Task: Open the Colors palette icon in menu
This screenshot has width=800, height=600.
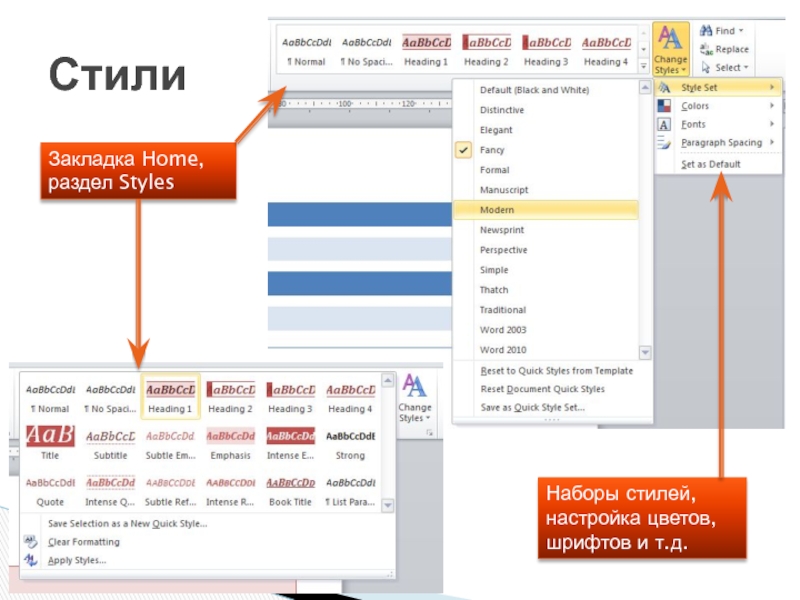Action: click(x=663, y=106)
